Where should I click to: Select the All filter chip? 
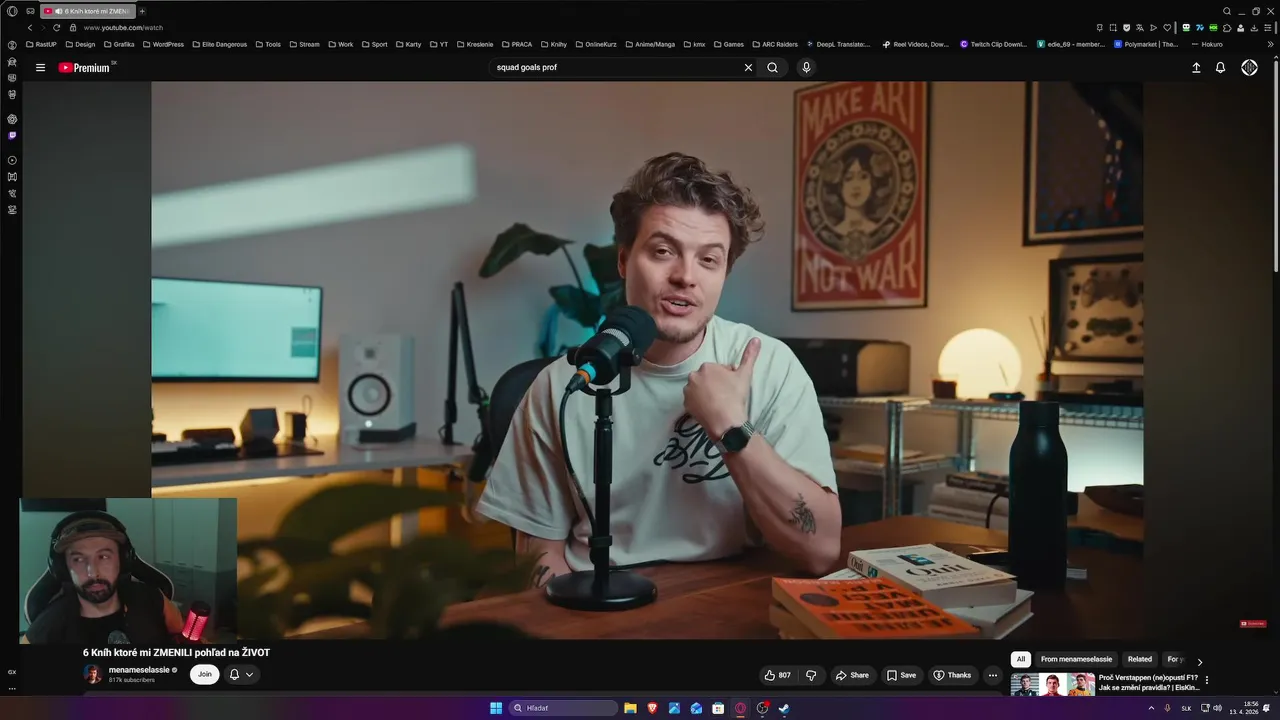pyautogui.click(x=1021, y=659)
